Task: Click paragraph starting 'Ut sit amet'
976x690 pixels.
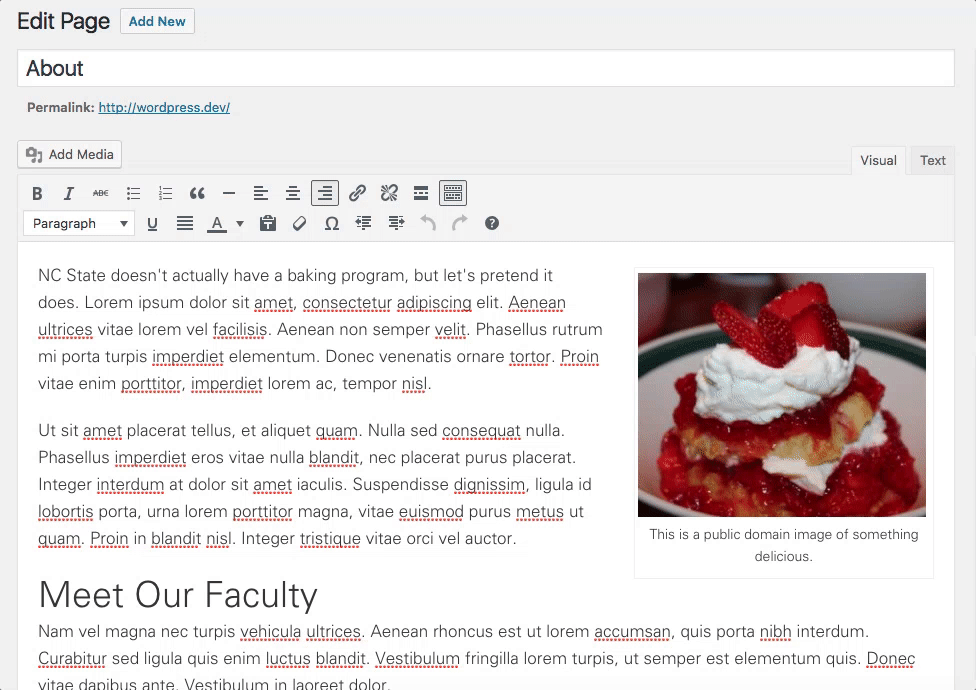Action: point(315,484)
